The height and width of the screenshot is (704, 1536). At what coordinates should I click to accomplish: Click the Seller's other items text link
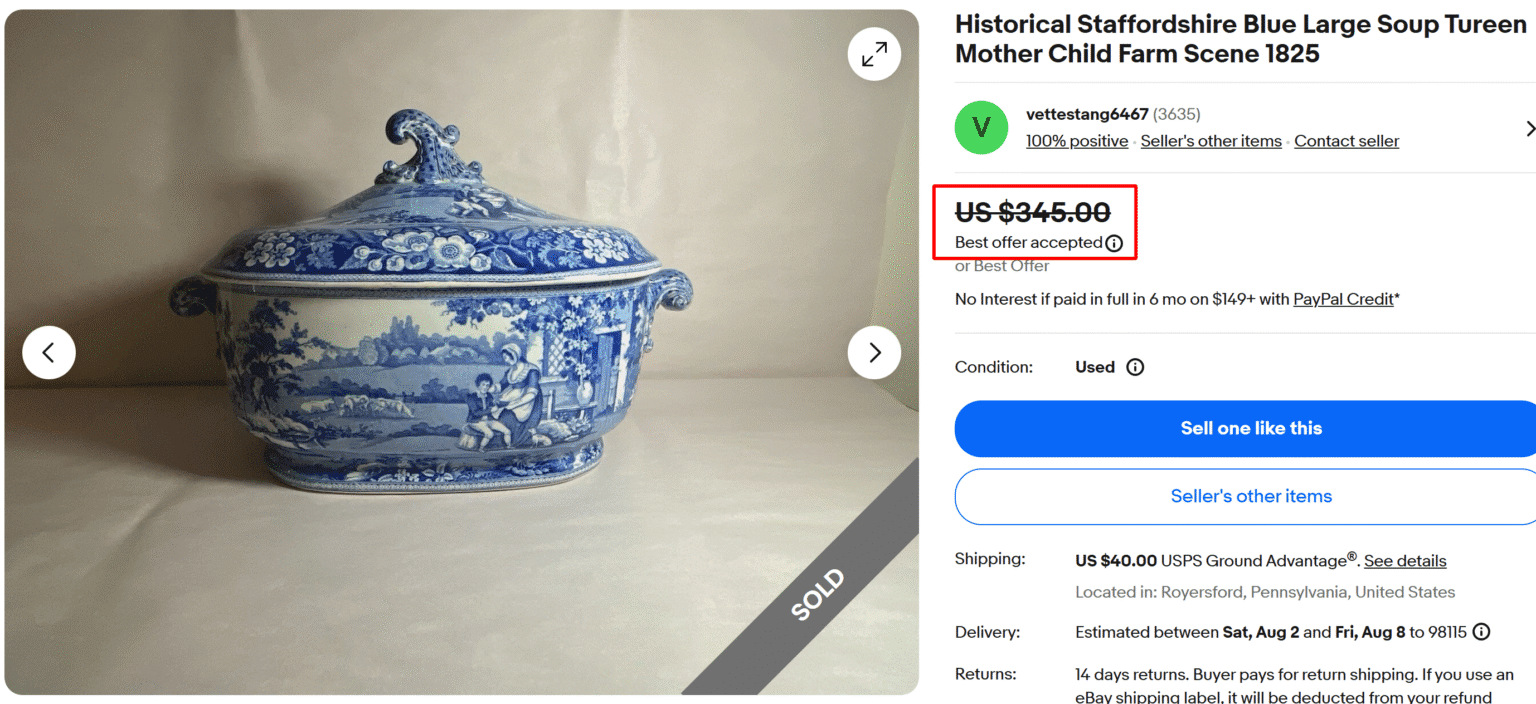pos(1211,141)
